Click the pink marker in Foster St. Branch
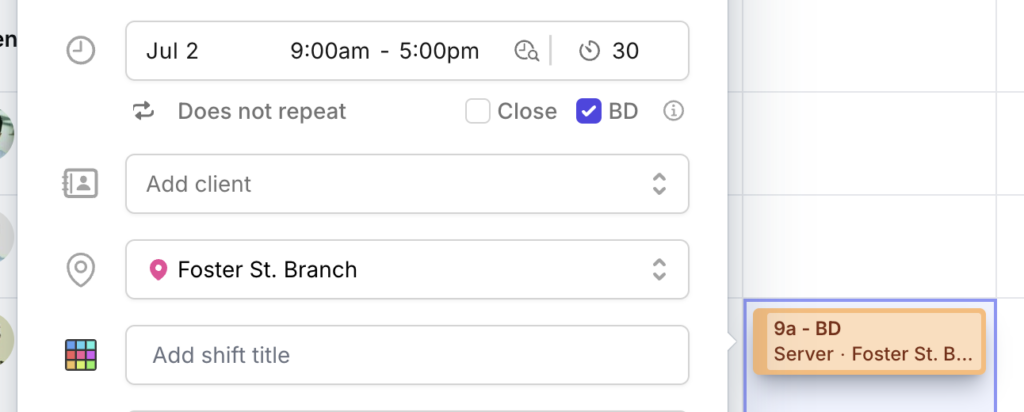Image resolution: width=1024 pixels, height=412 pixels. point(158,270)
